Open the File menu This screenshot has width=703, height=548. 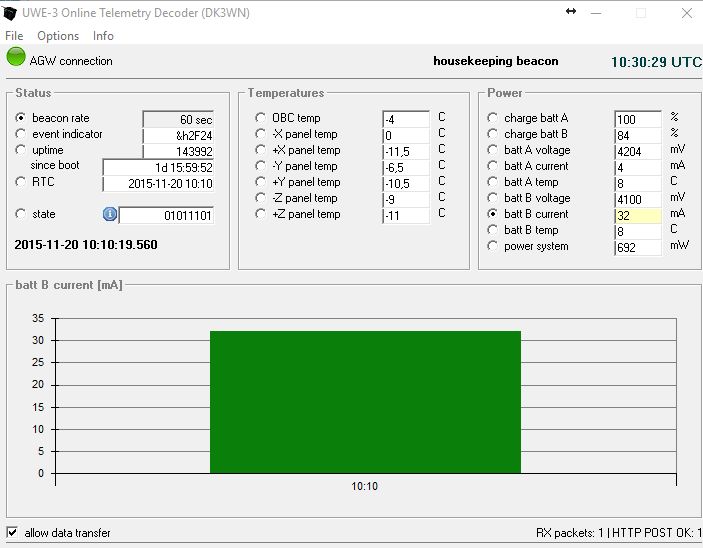coord(14,36)
